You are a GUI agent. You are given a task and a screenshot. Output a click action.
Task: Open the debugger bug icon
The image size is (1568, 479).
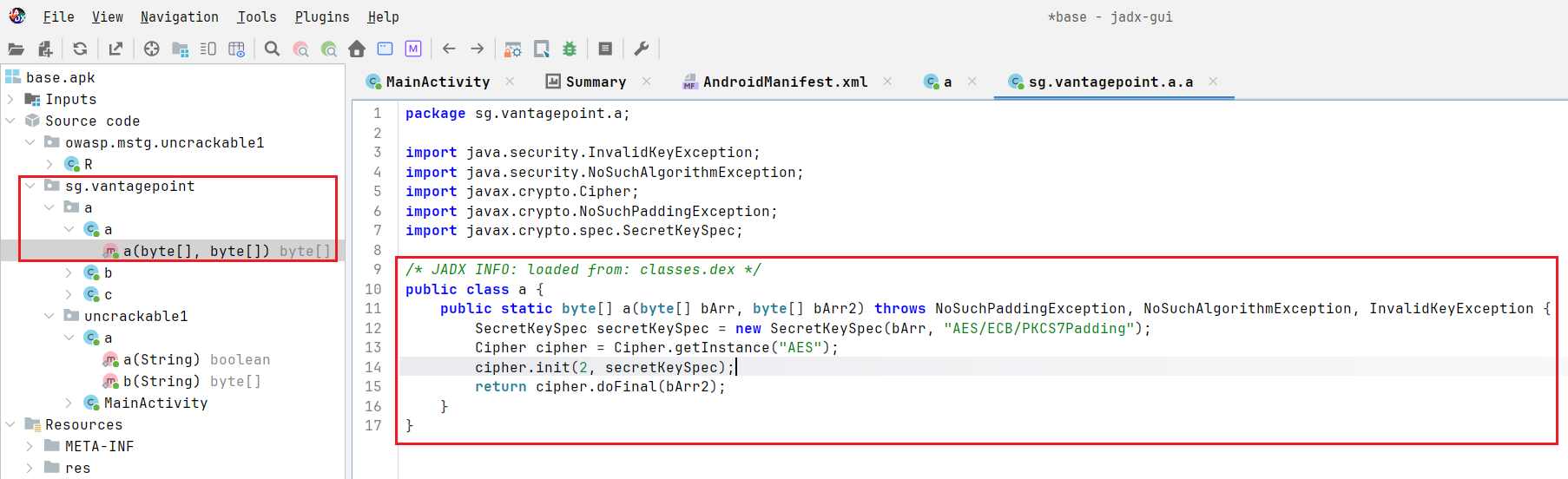click(570, 49)
